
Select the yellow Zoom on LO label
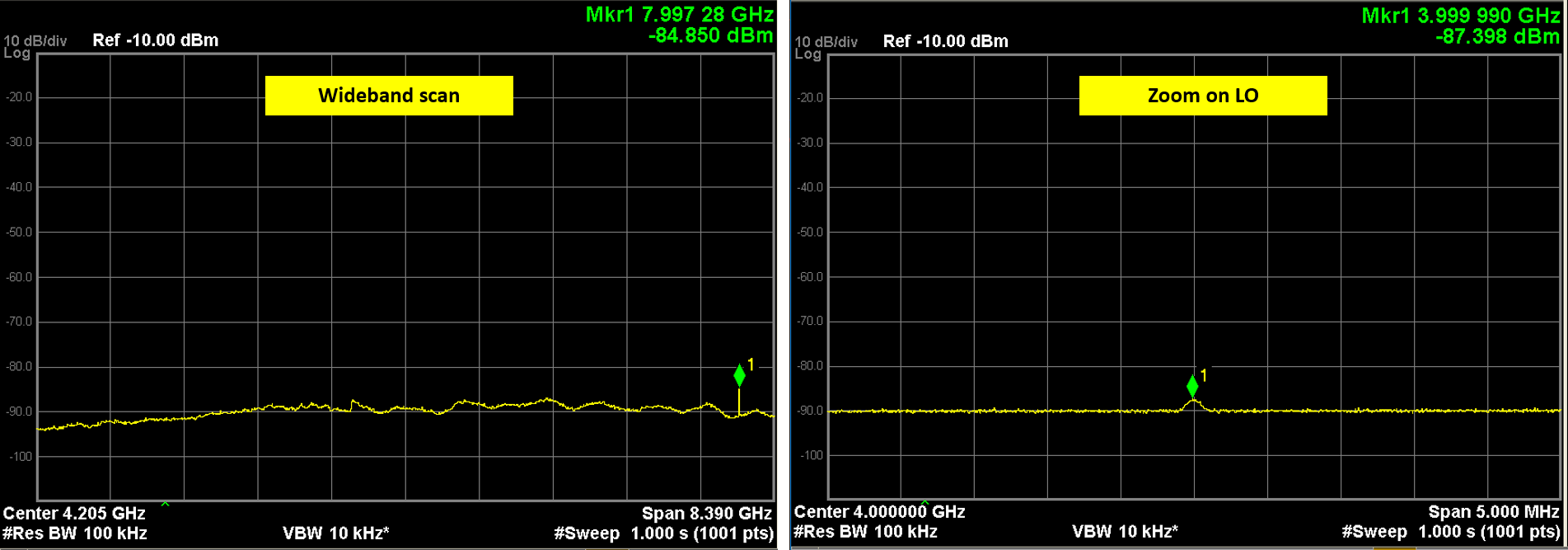pos(1202,96)
